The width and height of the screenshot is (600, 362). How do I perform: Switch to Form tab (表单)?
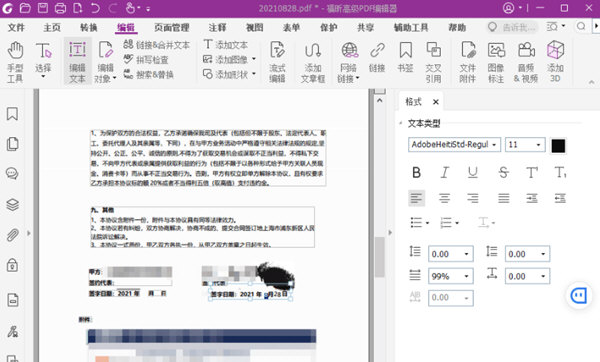[291, 28]
